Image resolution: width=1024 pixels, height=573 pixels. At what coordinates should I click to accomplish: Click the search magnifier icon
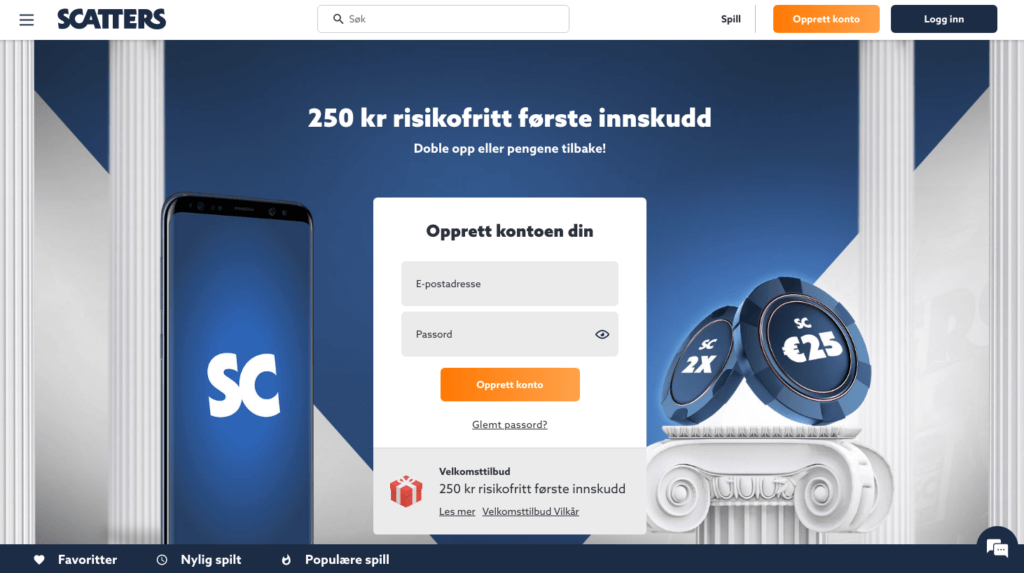(338, 19)
